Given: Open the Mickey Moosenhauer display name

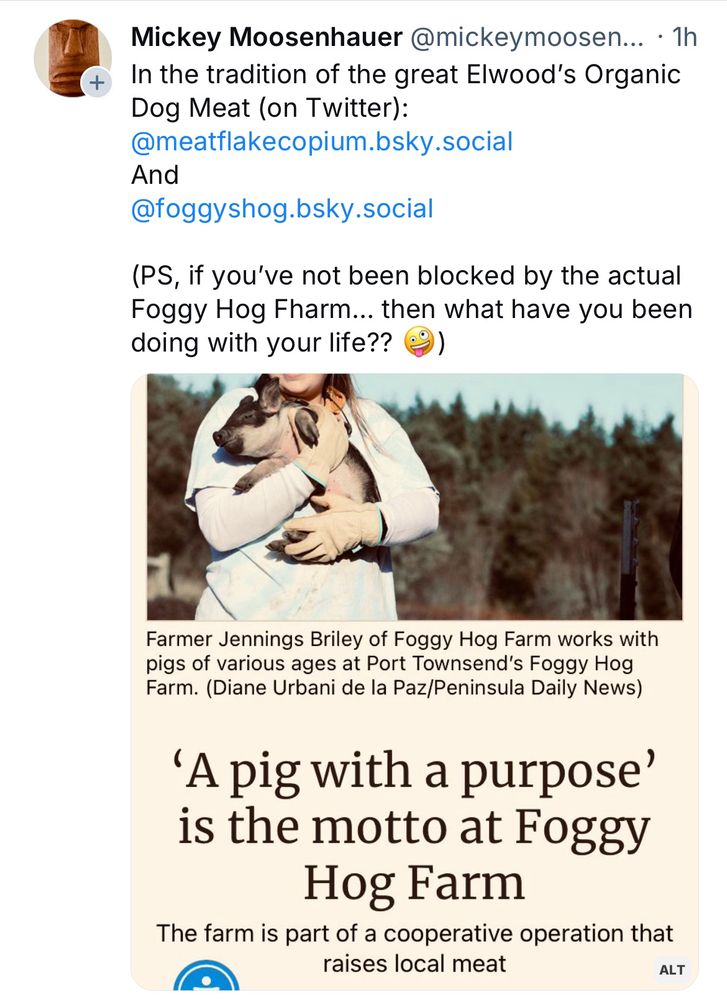Looking at the screenshot, I should [x=262, y=38].
